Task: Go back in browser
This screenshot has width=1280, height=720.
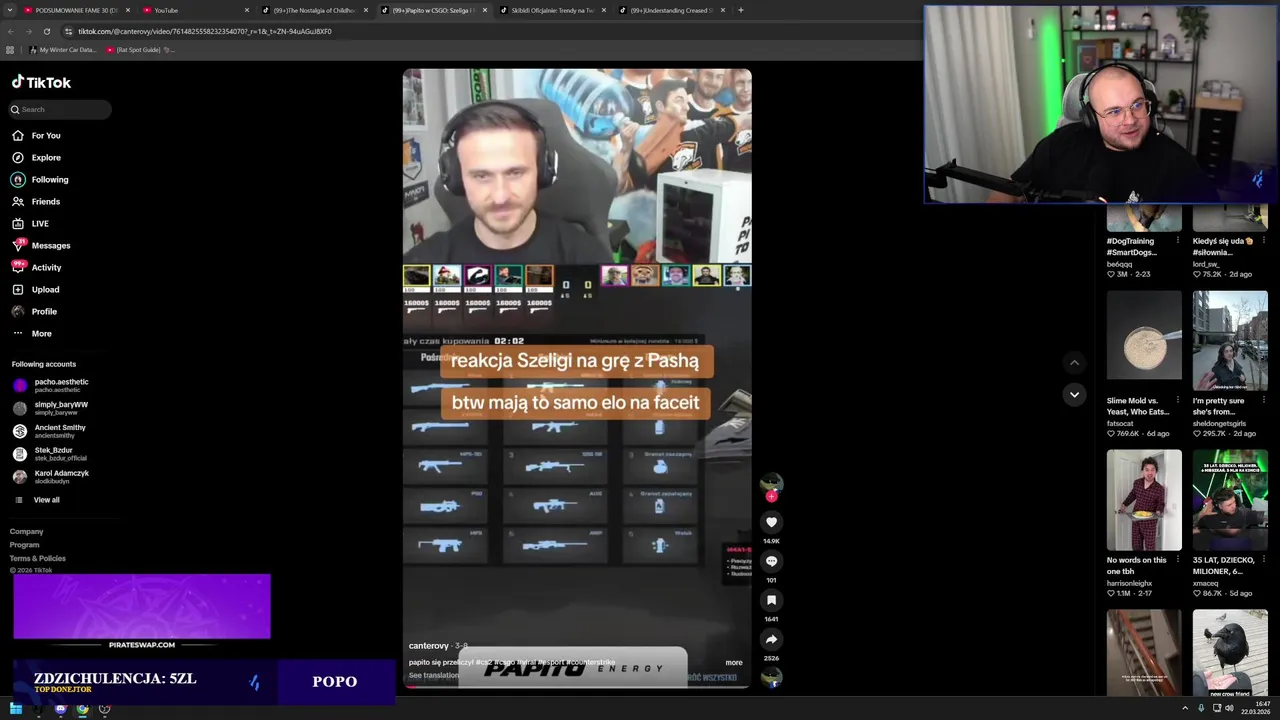Action: (x=10, y=31)
